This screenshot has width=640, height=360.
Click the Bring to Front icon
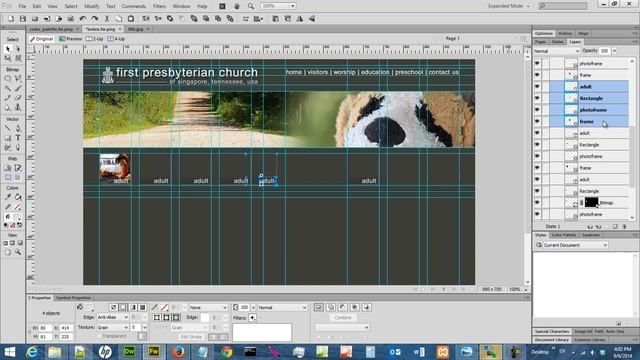(194, 19)
